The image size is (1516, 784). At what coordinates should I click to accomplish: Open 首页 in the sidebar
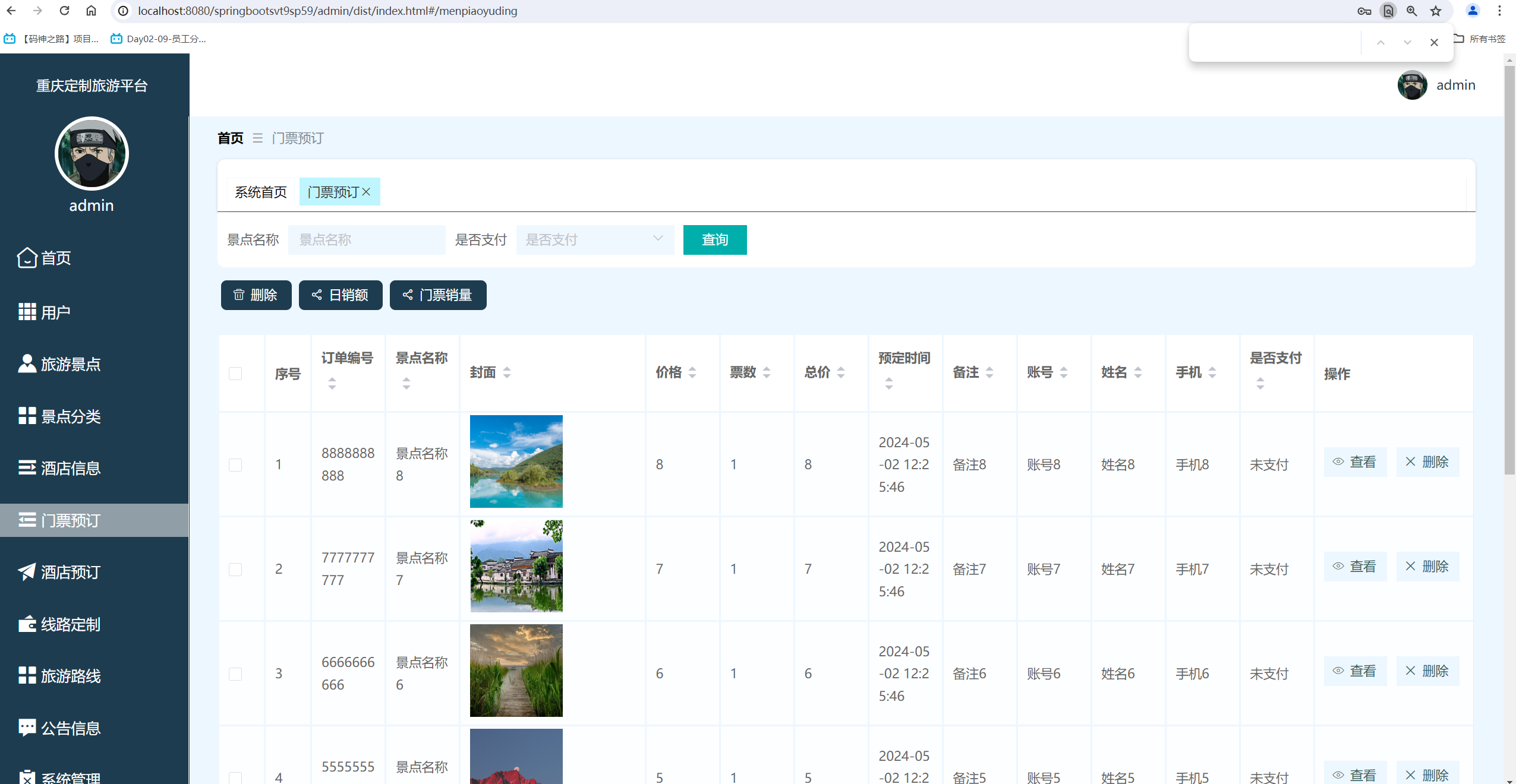45,258
